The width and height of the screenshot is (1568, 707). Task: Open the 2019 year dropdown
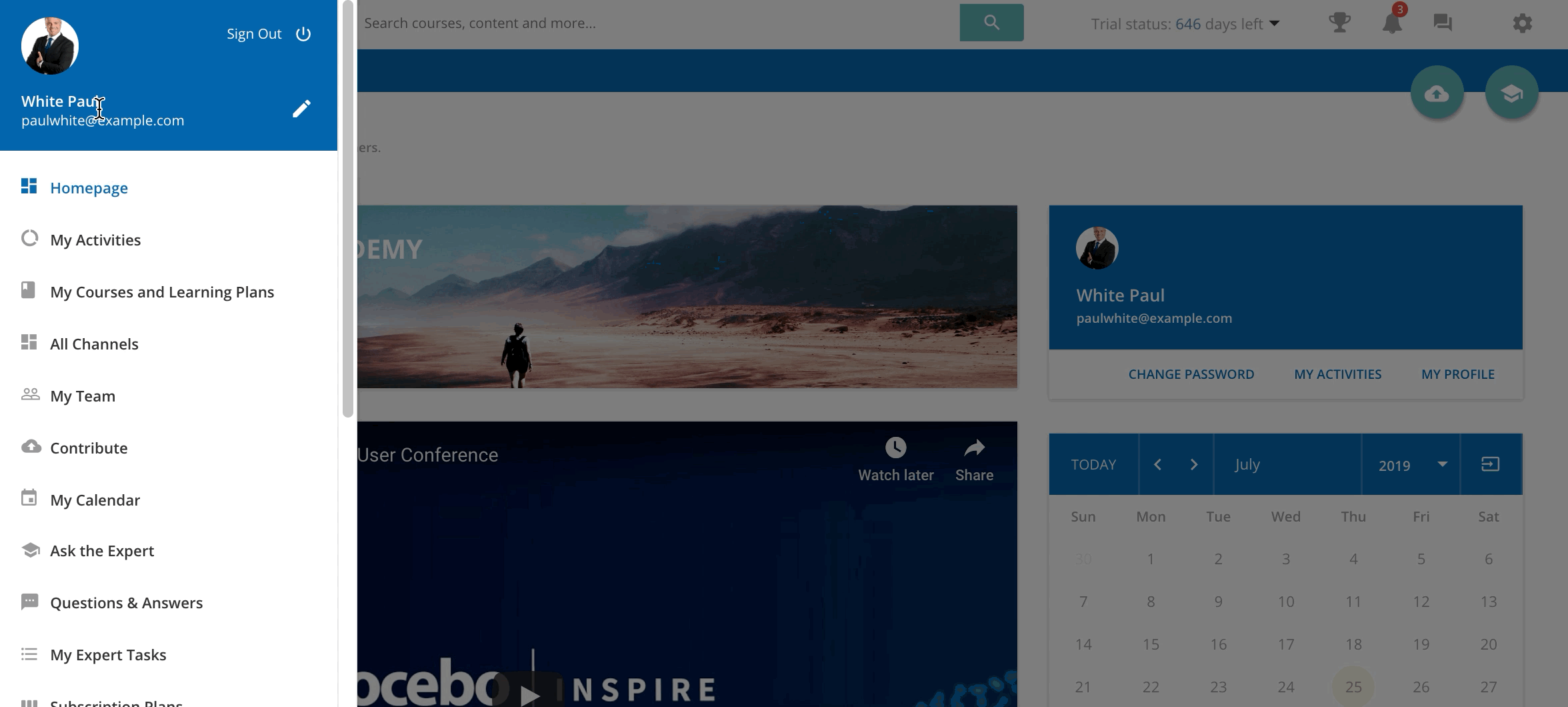point(1411,465)
